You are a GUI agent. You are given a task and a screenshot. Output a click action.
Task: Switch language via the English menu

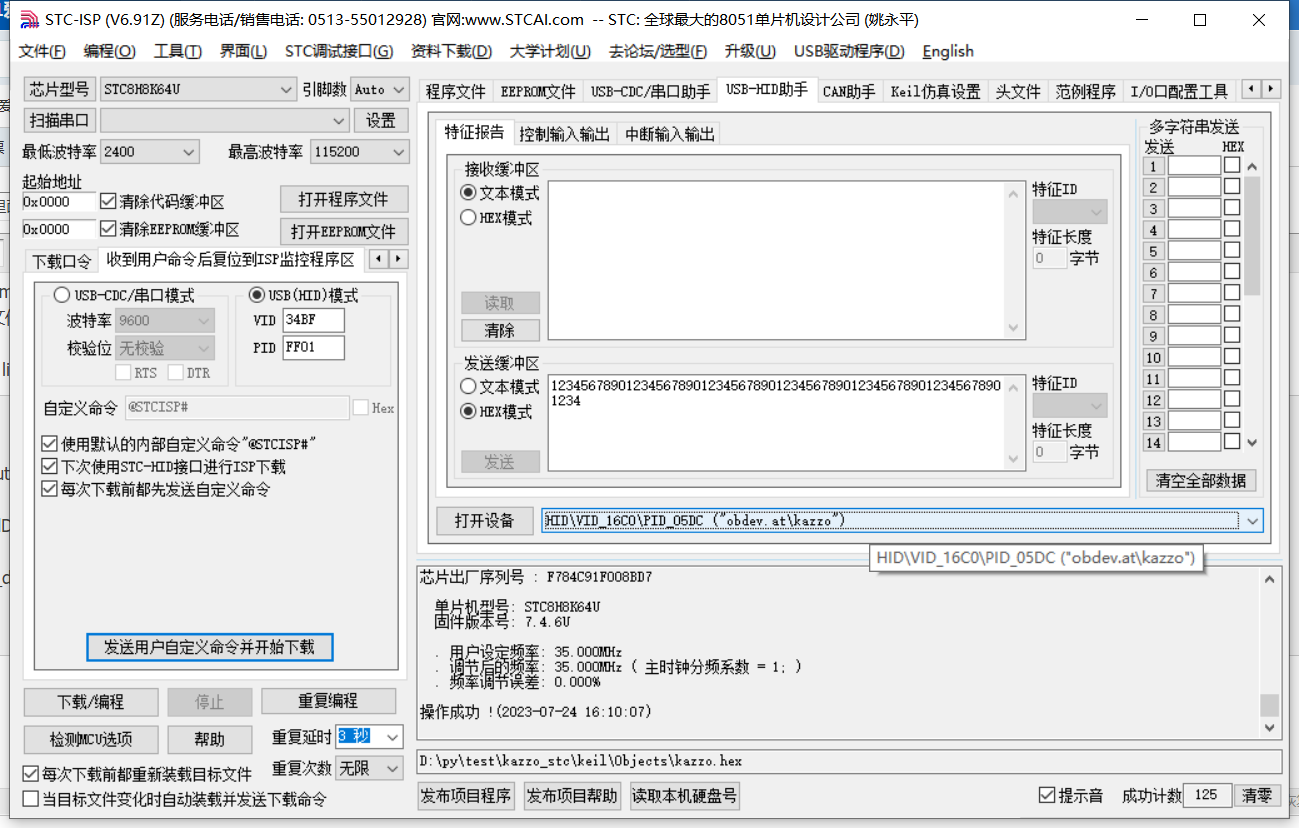948,51
